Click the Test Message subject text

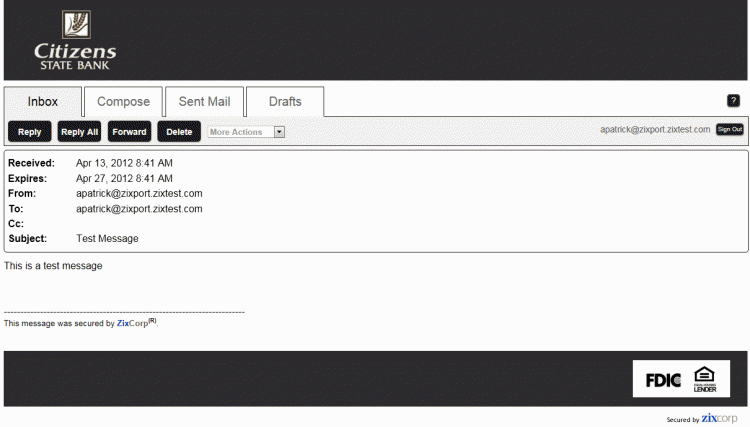pos(107,239)
